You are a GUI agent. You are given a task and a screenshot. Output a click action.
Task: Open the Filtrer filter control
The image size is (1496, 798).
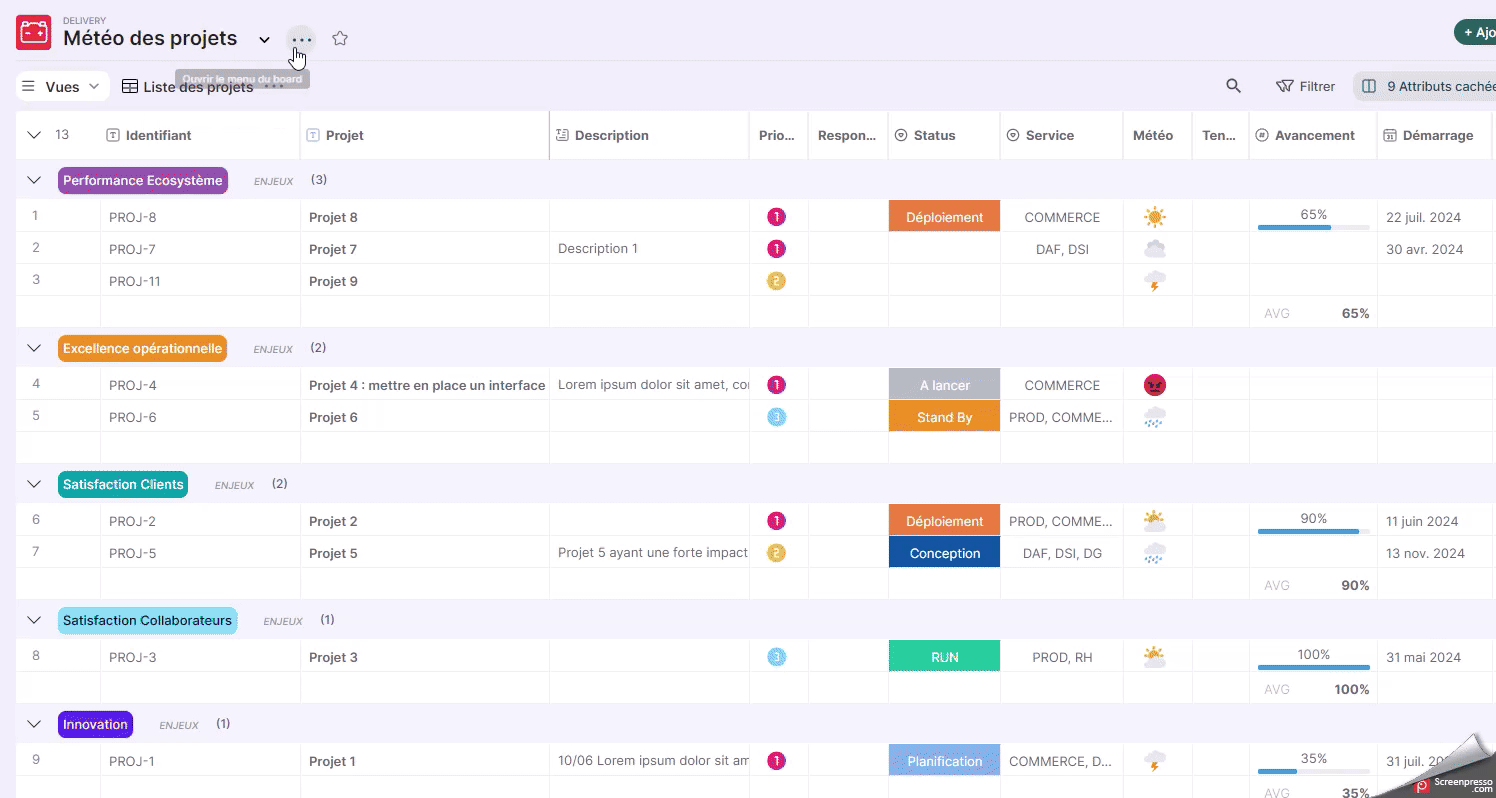pyautogui.click(x=1306, y=86)
